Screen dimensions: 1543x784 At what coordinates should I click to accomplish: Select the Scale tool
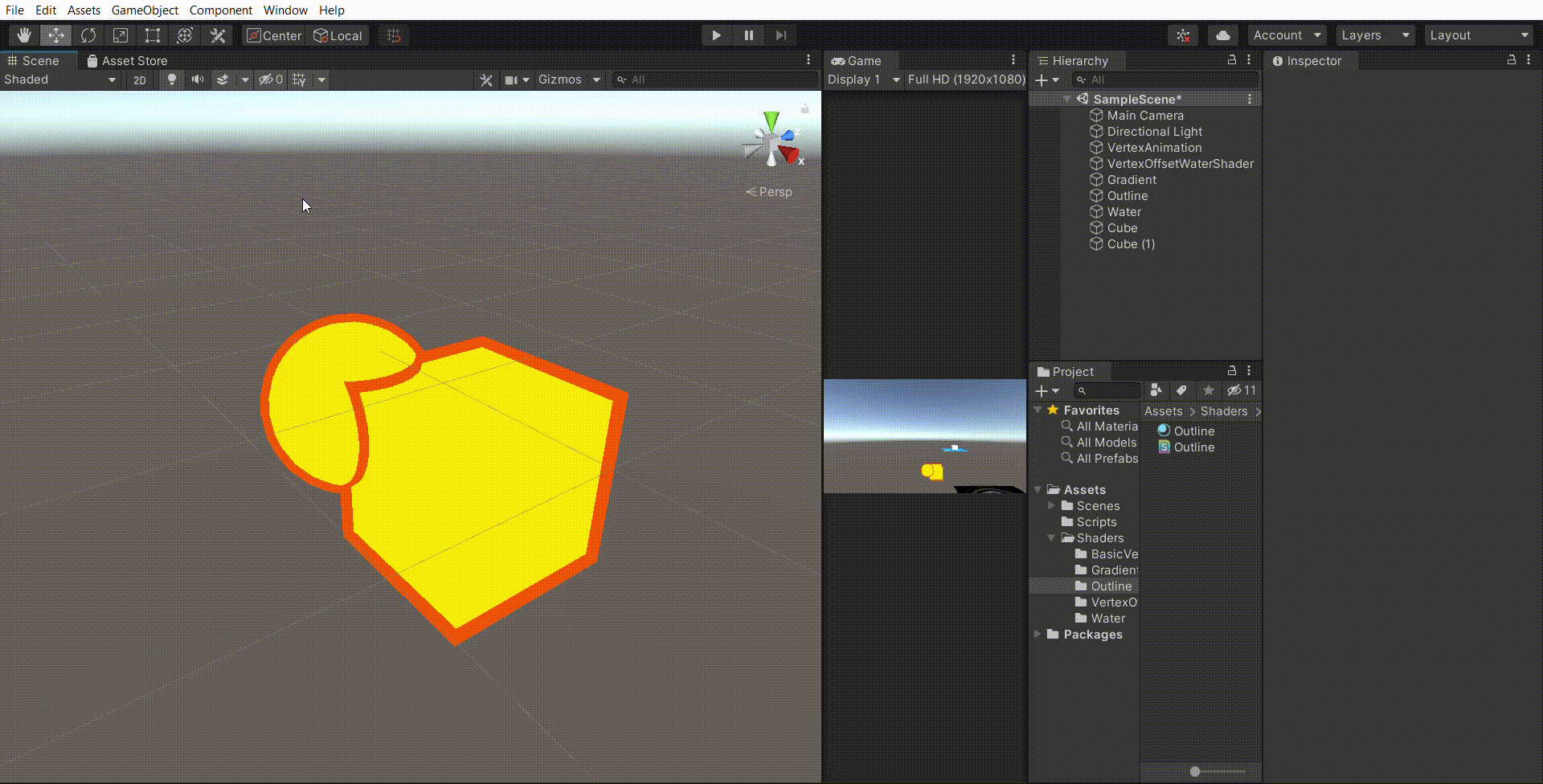pyautogui.click(x=121, y=35)
